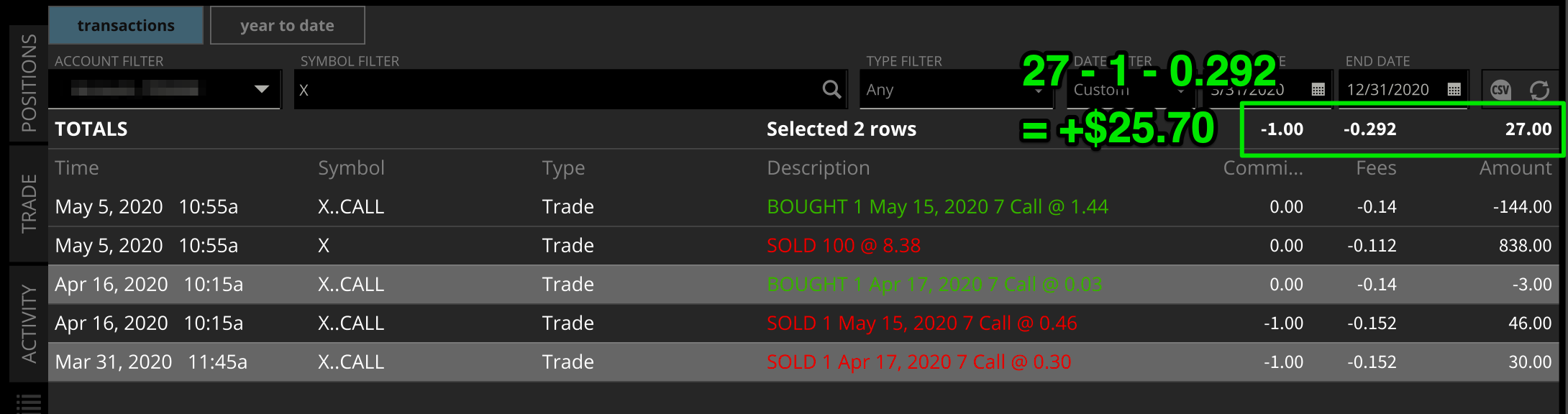
Task: Refresh the transaction list
Action: click(1541, 89)
